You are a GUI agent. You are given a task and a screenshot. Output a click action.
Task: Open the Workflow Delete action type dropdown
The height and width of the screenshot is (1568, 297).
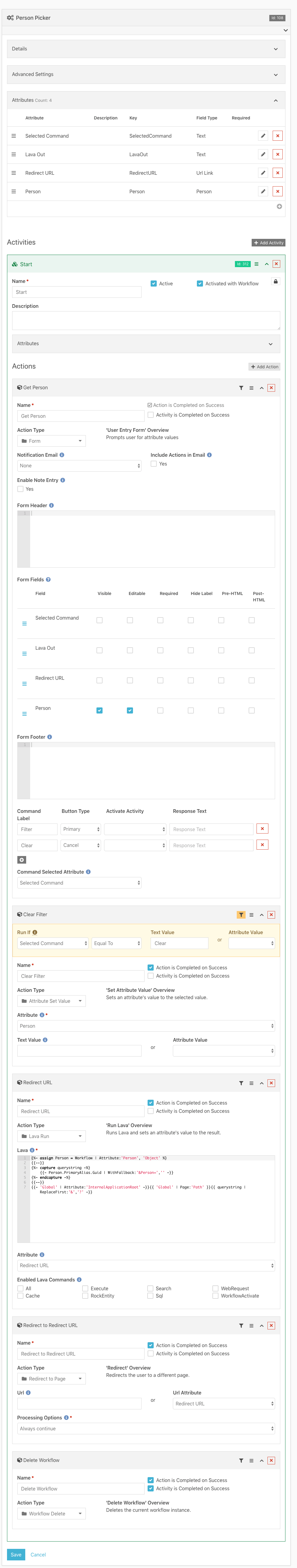click(x=51, y=1514)
